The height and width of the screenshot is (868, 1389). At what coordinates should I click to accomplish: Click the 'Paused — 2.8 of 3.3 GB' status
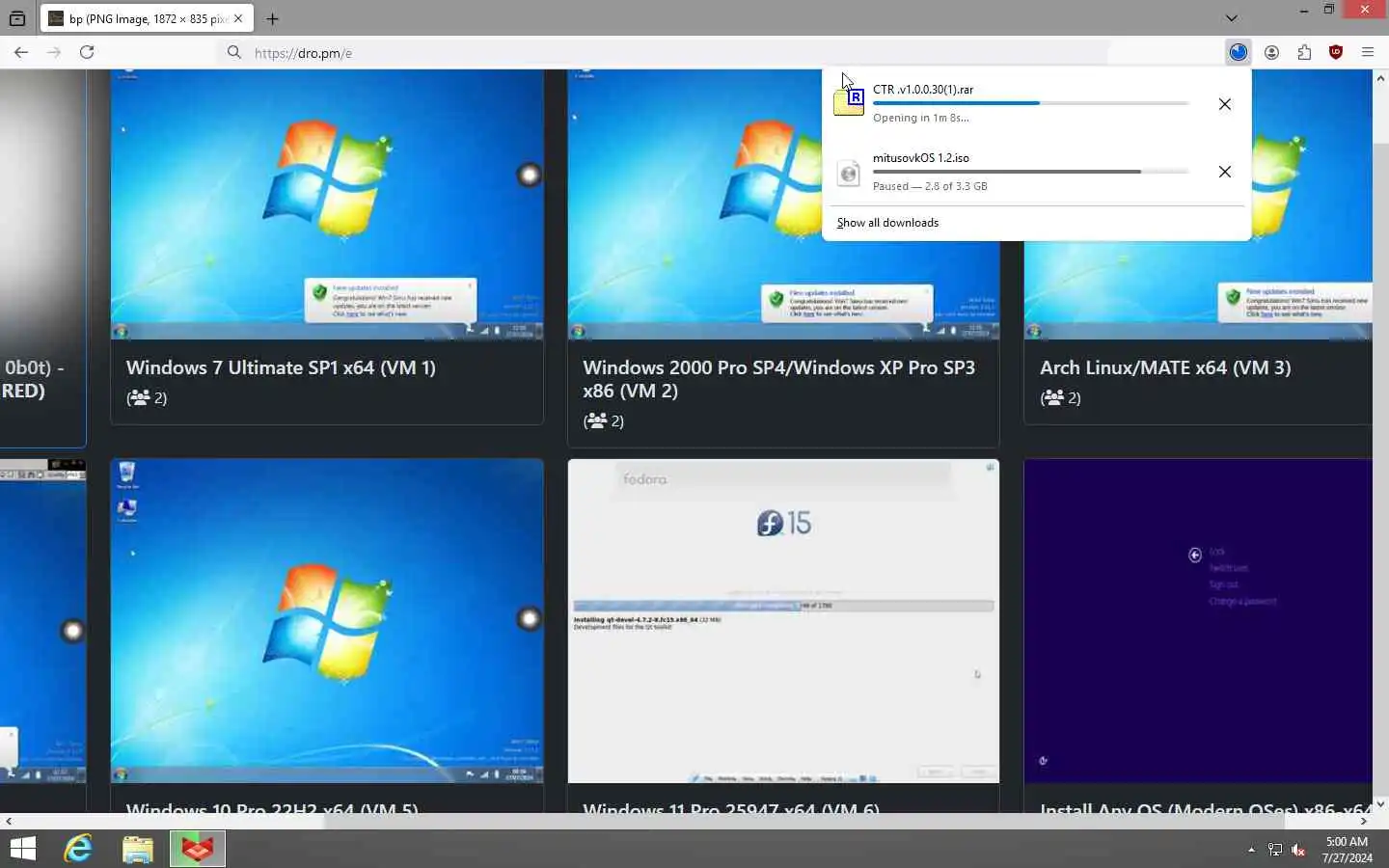930,186
